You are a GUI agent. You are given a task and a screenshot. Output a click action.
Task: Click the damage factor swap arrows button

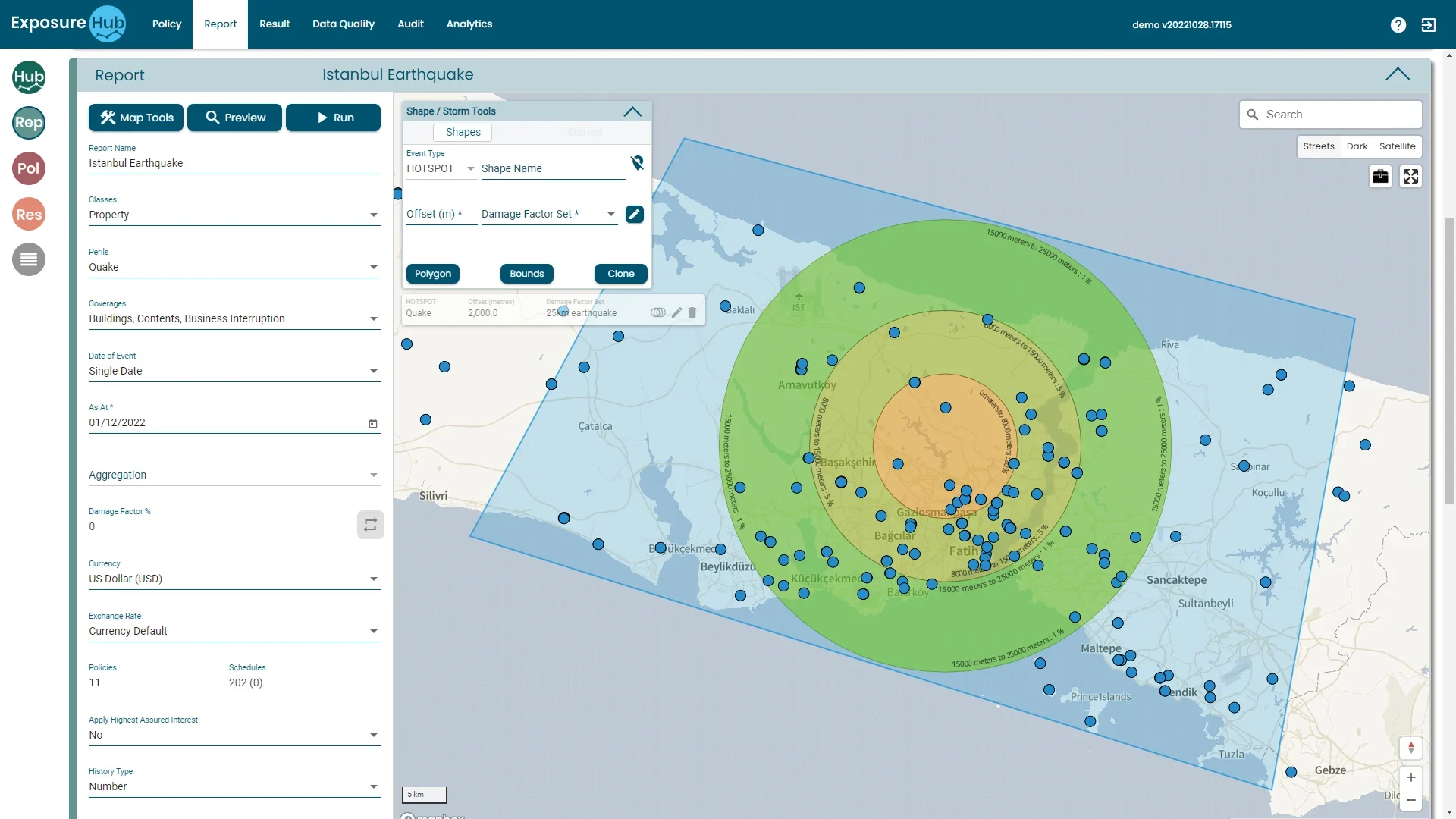370,525
